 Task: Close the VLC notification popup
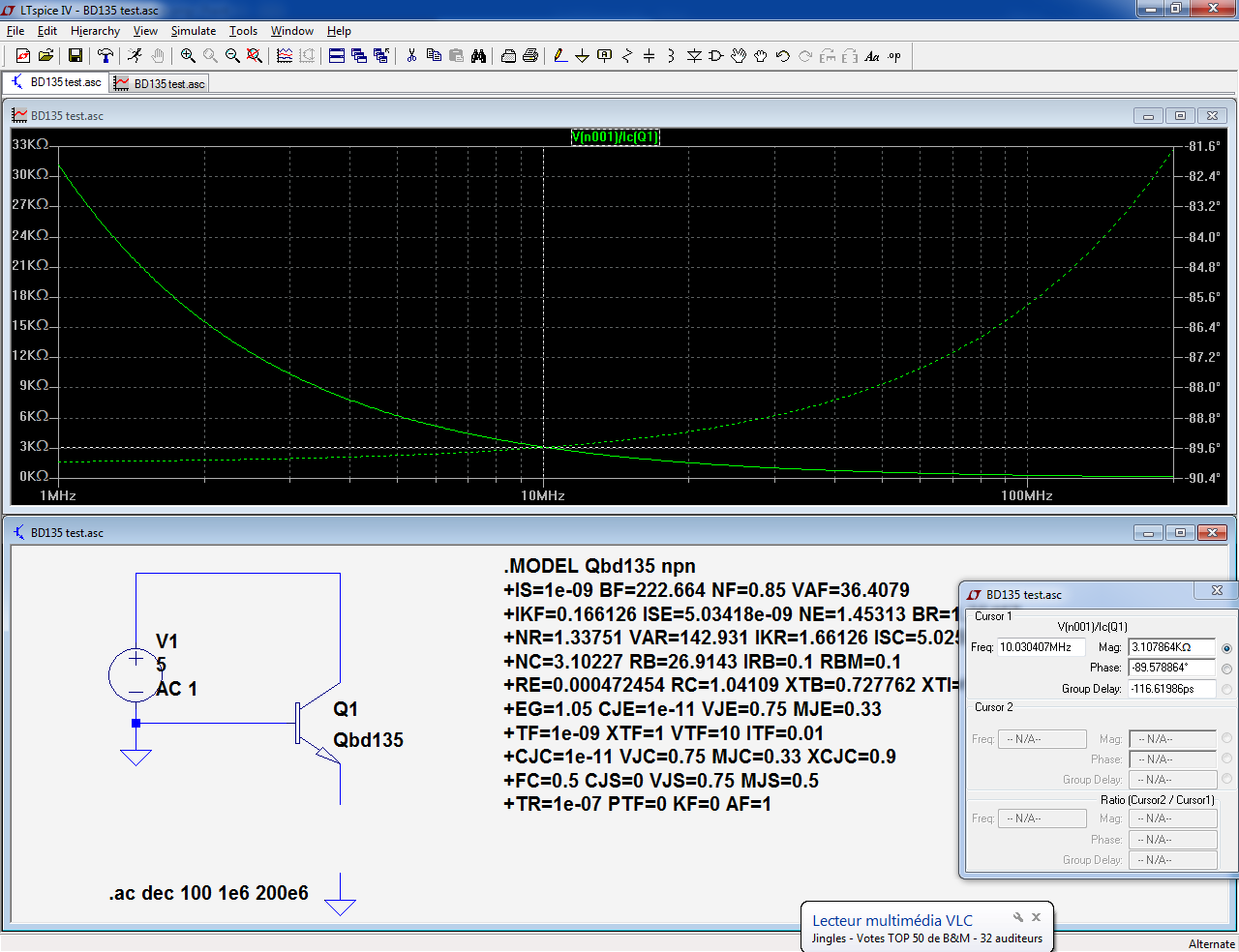tap(1036, 917)
